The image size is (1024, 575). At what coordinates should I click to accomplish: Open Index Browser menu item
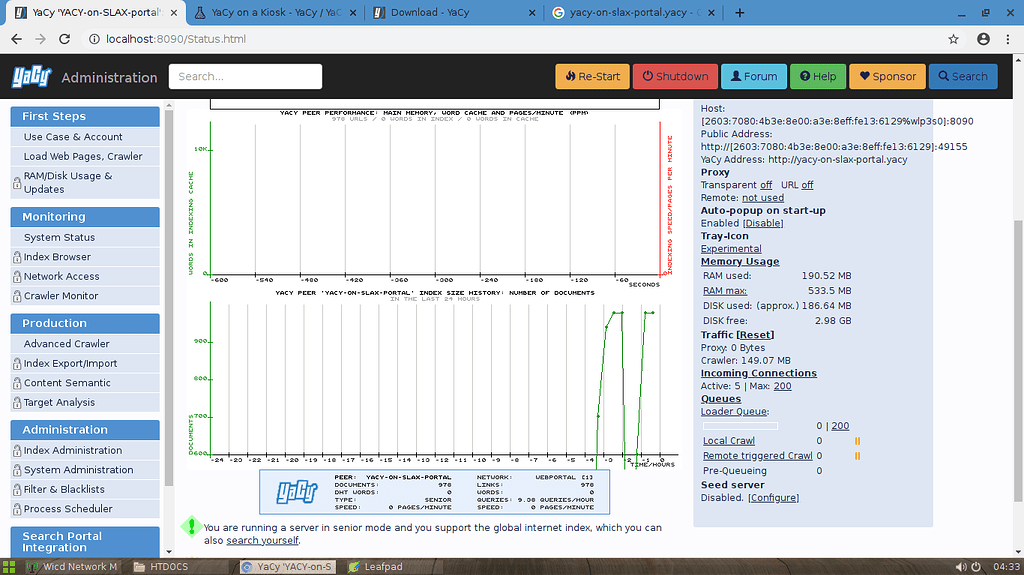pyautogui.click(x=85, y=257)
